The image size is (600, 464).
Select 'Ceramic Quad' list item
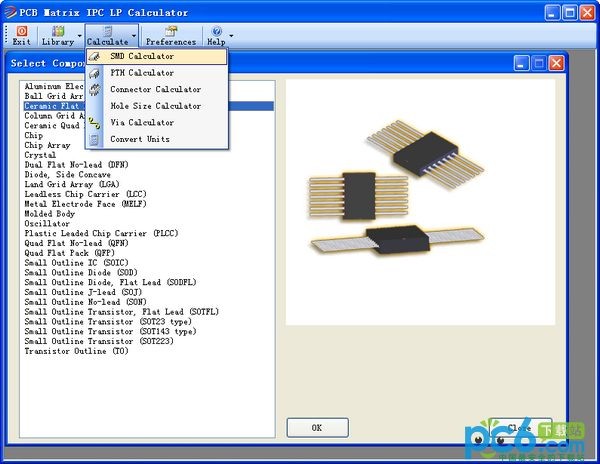tap(54, 125)
